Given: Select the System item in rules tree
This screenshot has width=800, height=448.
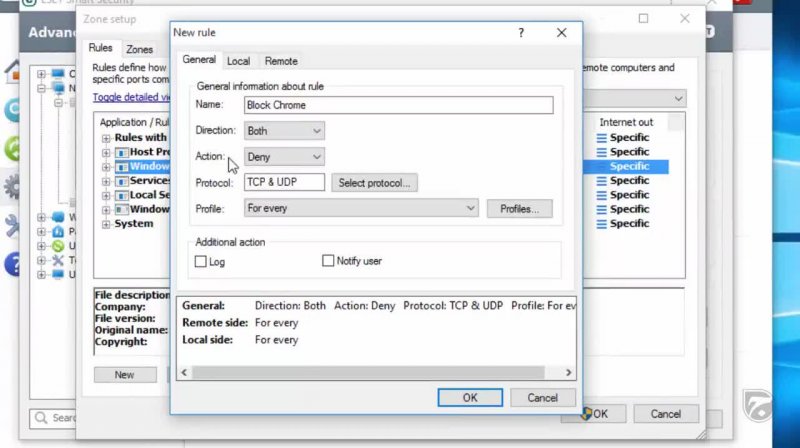Looking at the screenshot, I should click(x=133, y=224).
